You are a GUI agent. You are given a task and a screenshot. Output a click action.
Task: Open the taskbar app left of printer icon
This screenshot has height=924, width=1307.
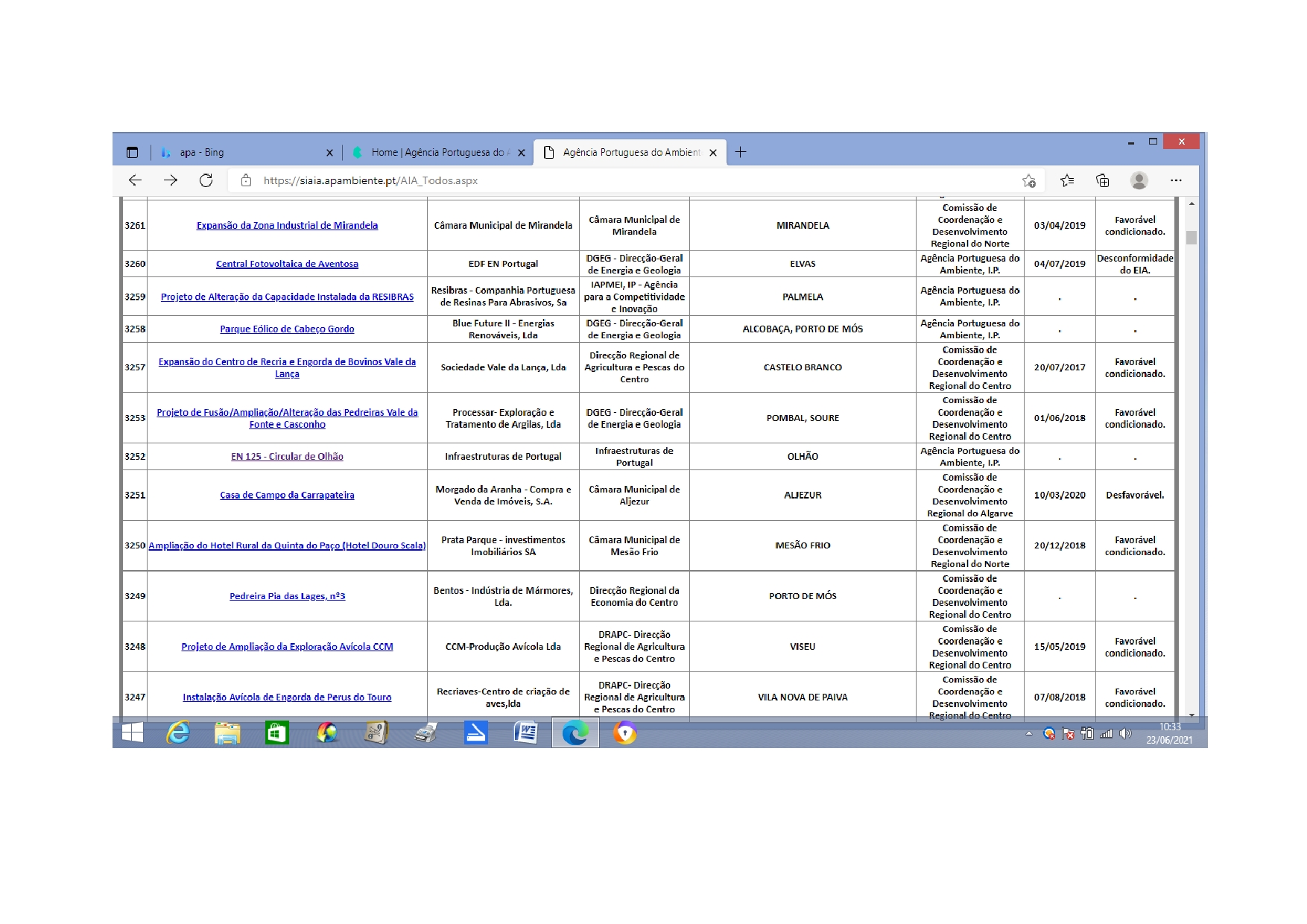[376, 733]
